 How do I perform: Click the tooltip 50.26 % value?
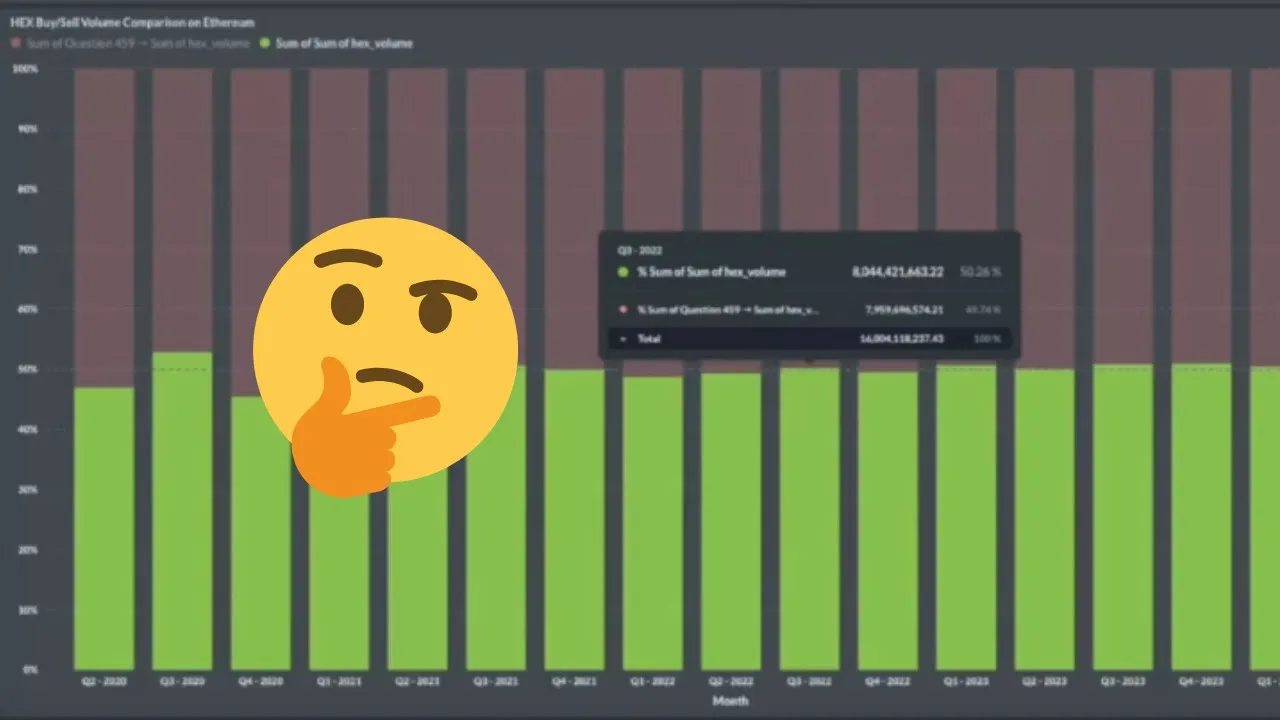pos(981,272)
